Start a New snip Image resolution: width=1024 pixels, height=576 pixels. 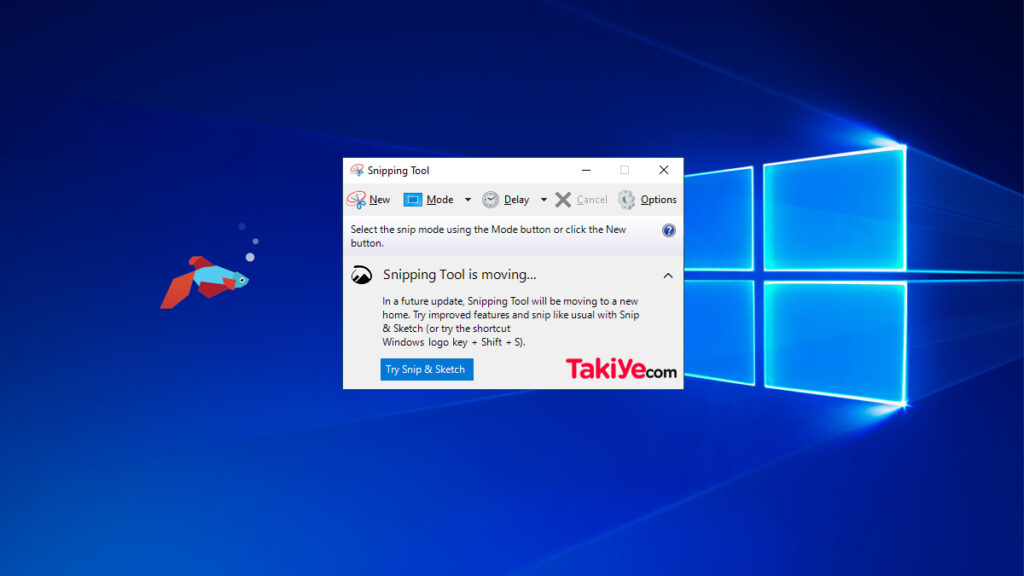coord(379,200)
